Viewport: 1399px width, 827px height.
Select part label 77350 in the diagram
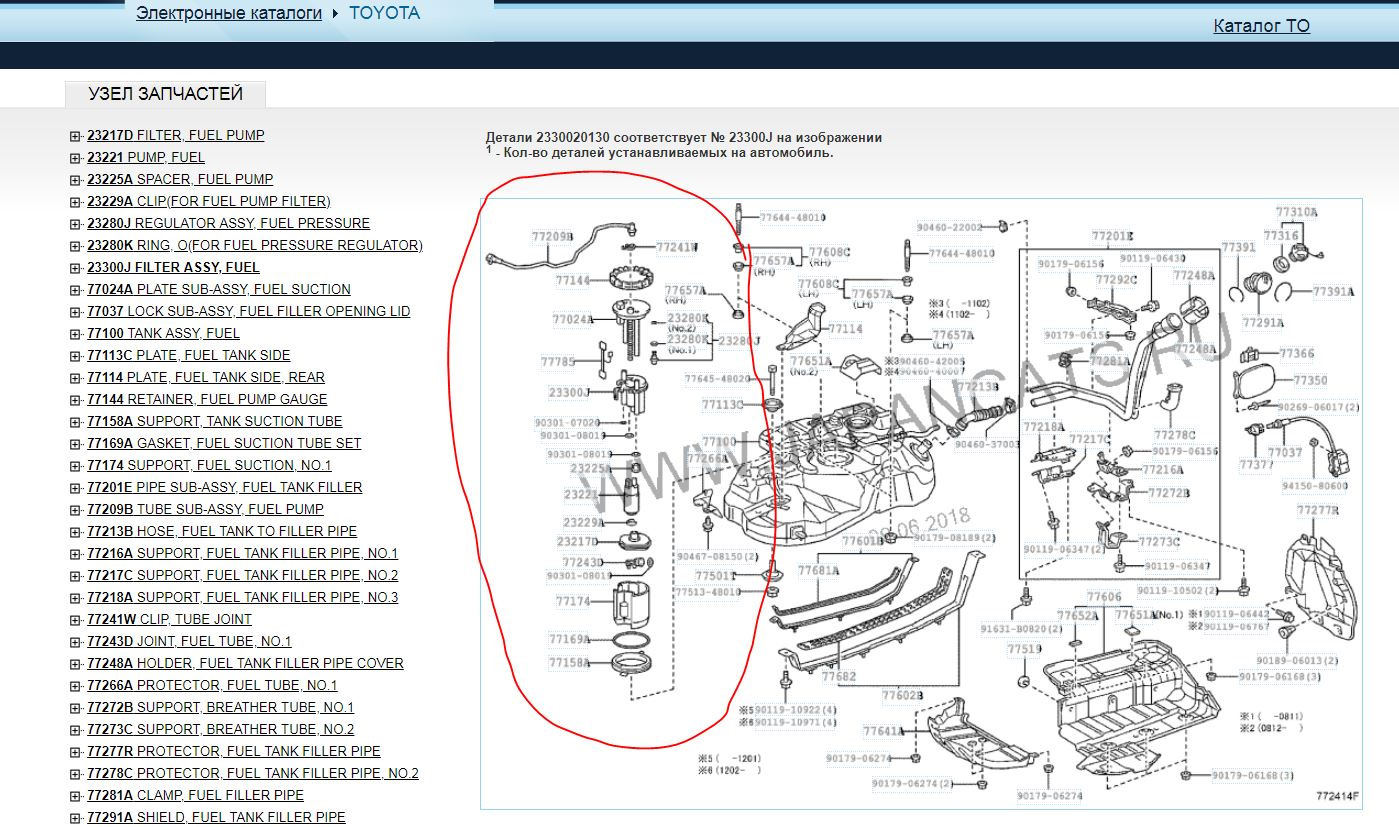click(1311, 381)
